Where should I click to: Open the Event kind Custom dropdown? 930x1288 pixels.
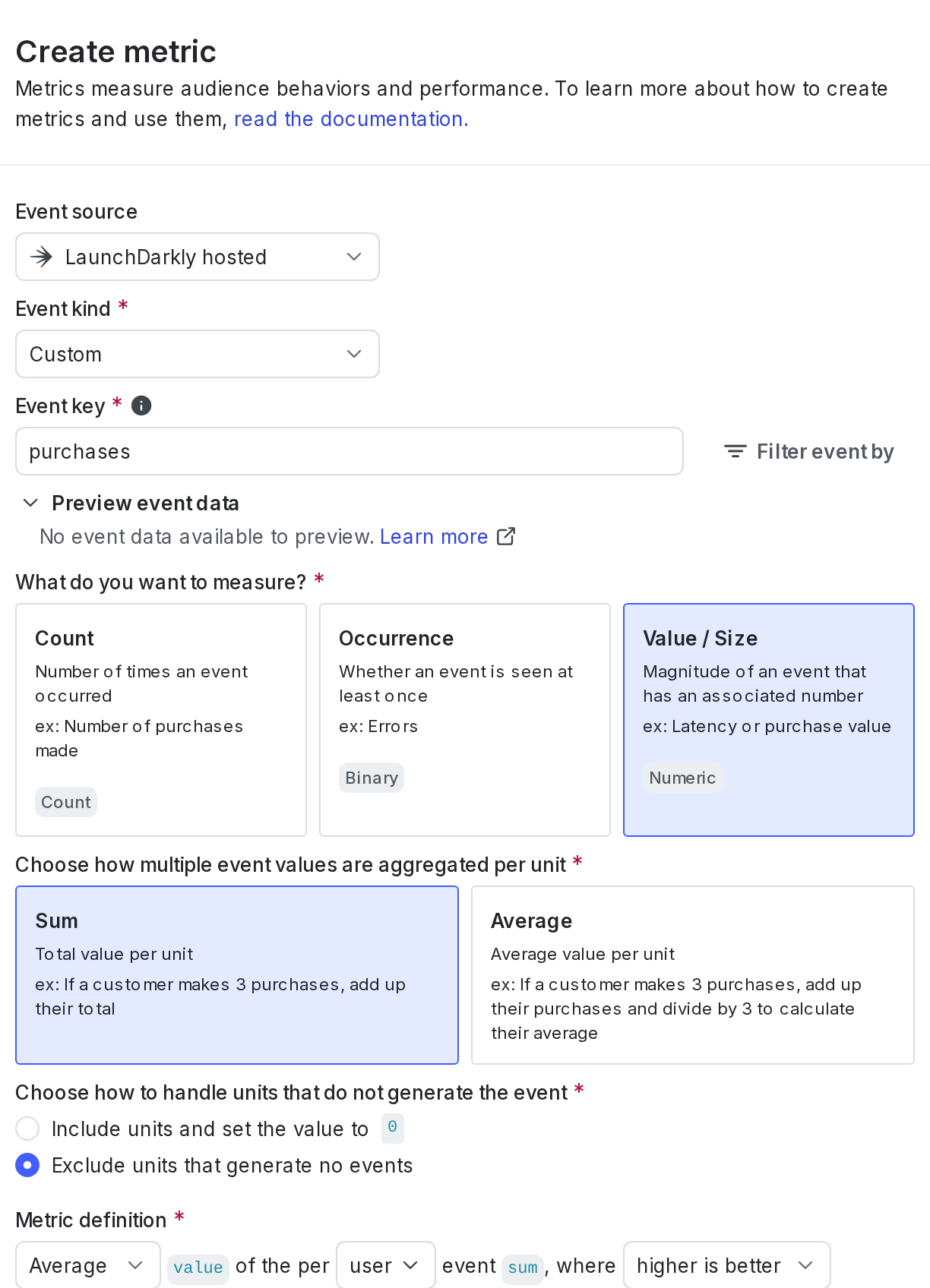(x=198, y=354)
